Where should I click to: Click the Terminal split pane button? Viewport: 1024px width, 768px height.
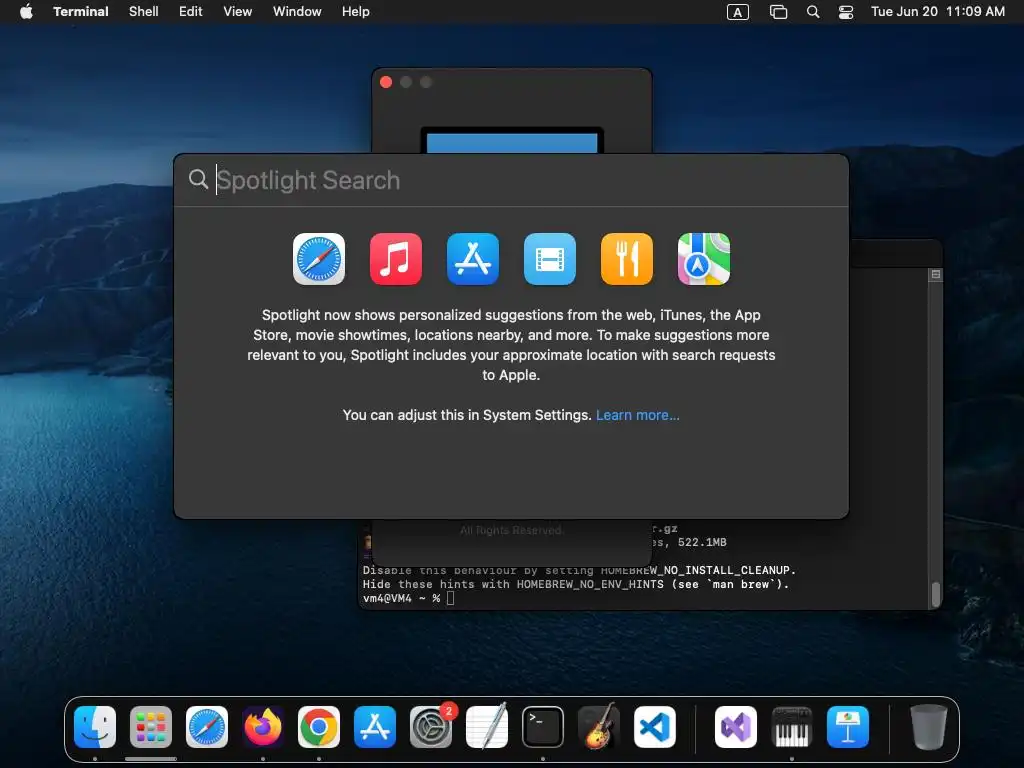pyautogui.click(x=936, y=275)
